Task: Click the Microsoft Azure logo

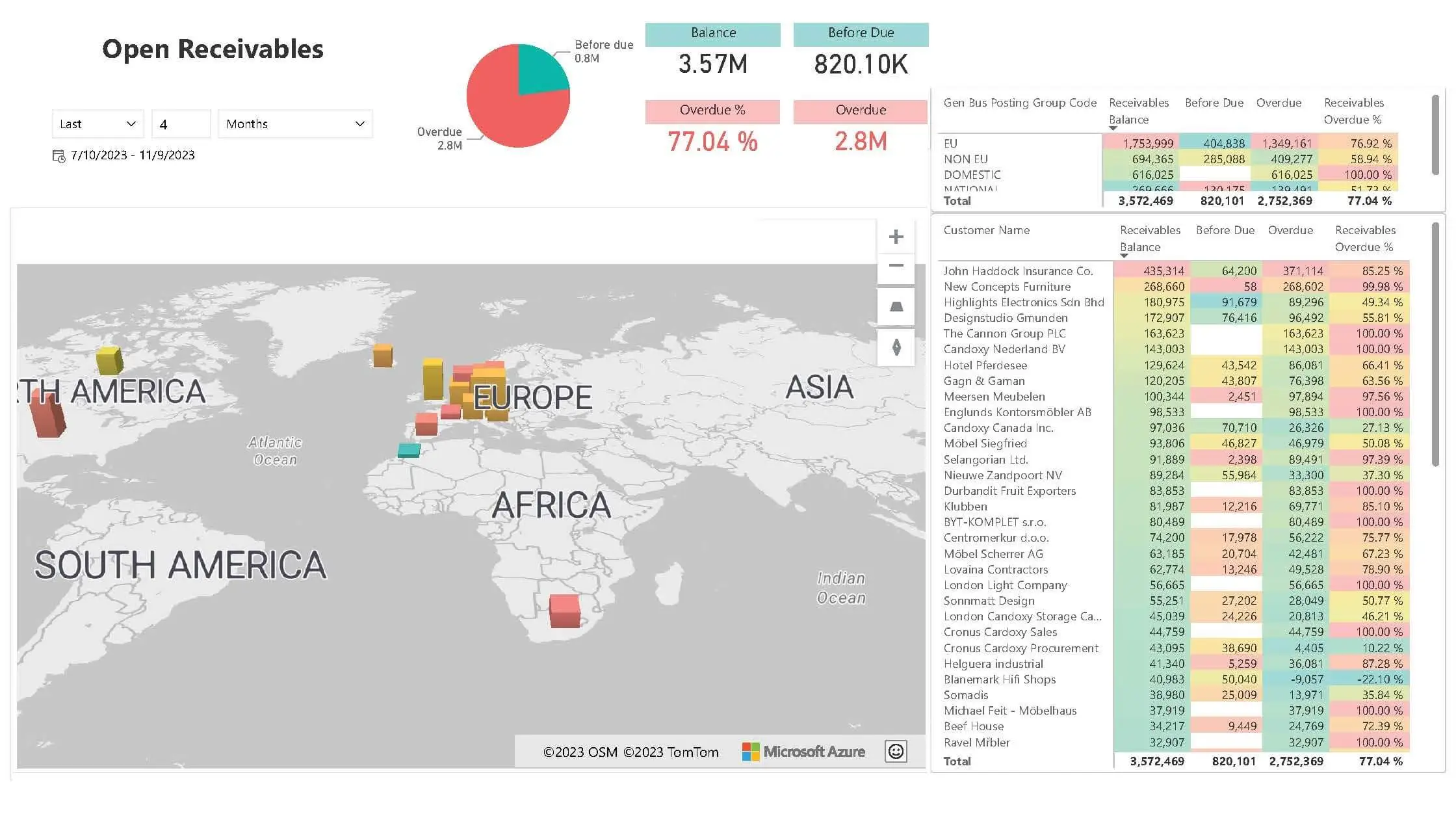Action: 803,752
